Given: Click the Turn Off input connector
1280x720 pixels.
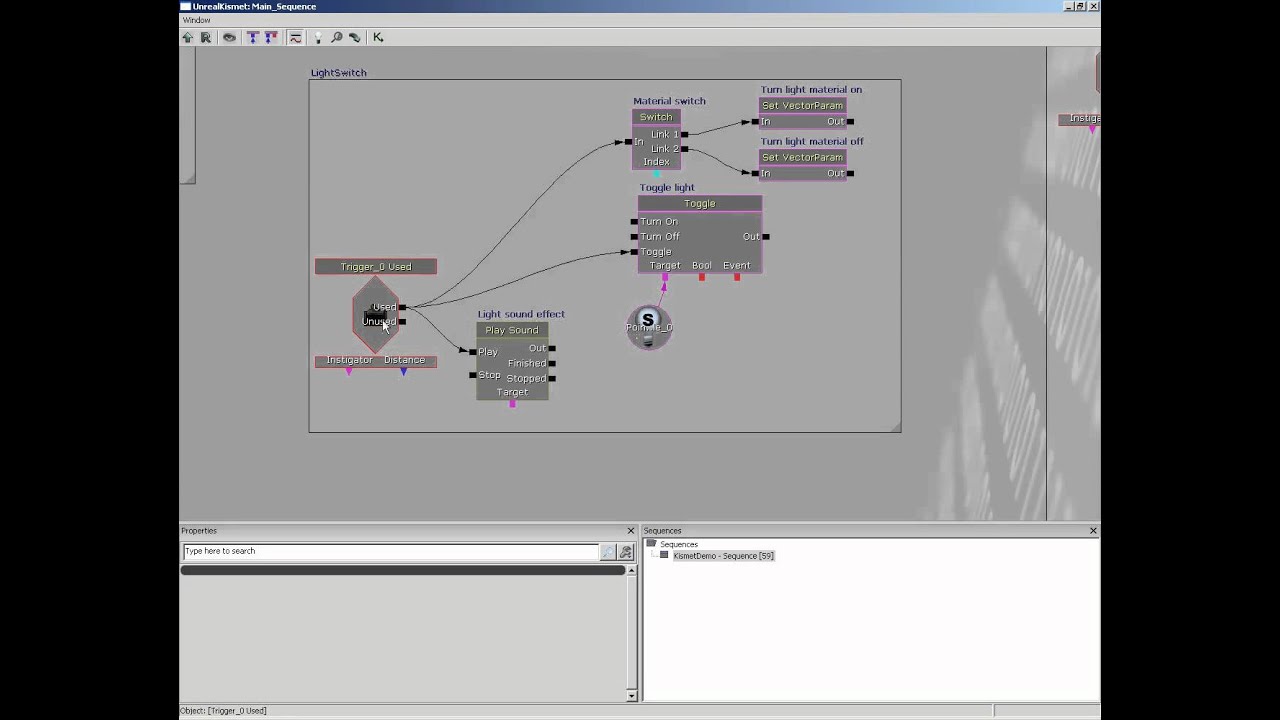Looking at the screenshot, I should (x=634, y=237).
